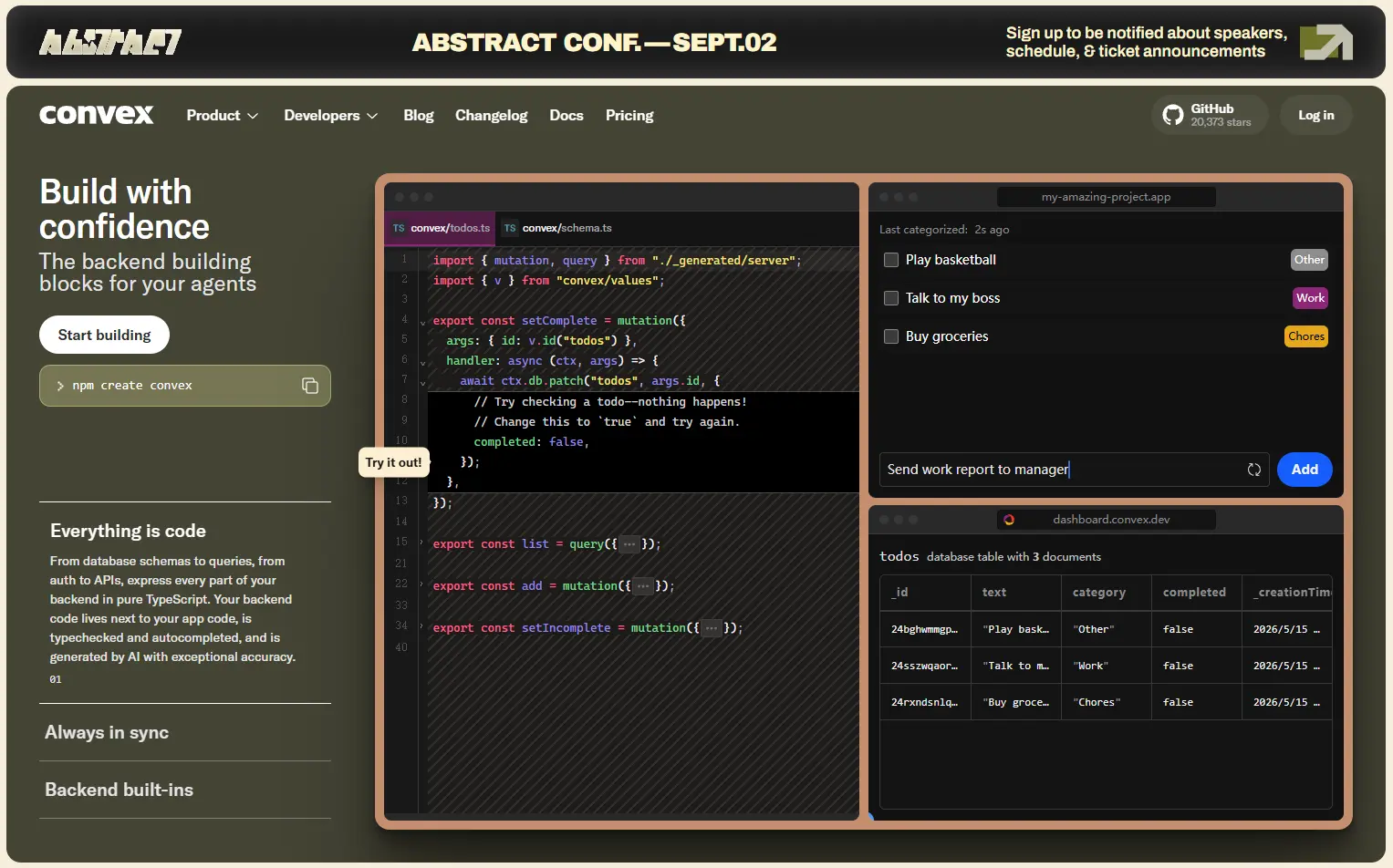
Task: Expand the folded setIncomplete mutation code
Action: (x=712, y=628)
